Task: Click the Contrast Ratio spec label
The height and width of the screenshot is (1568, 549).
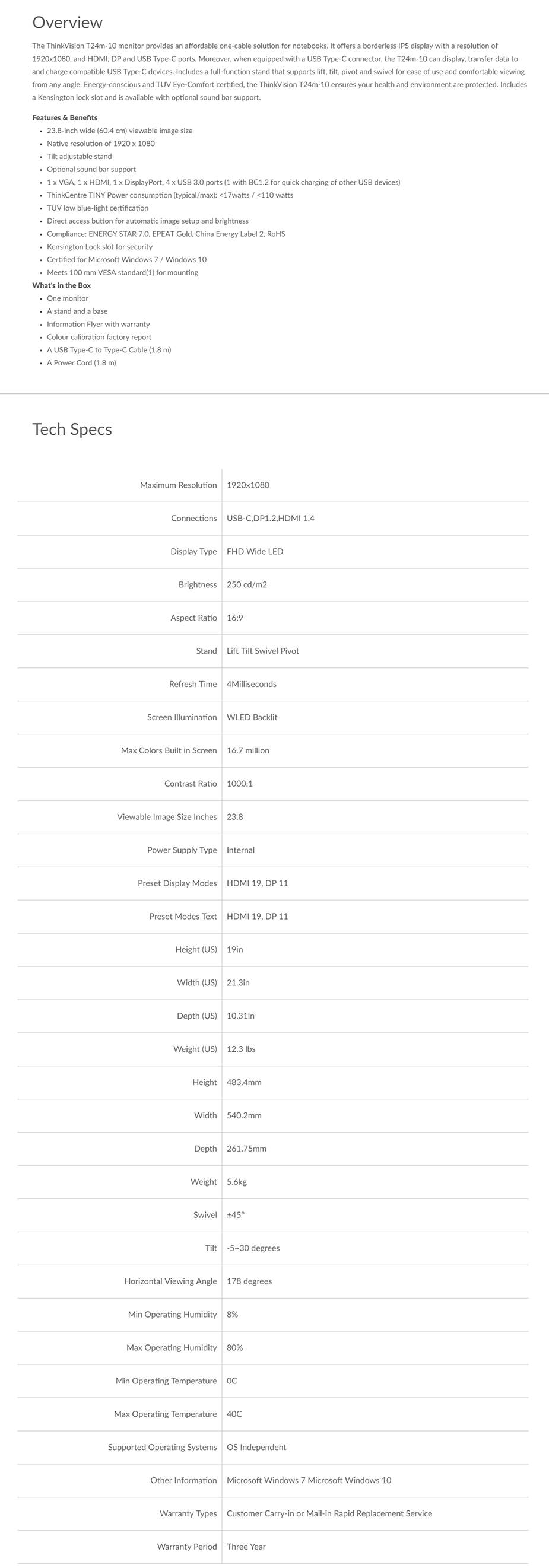Action: (x=190, y=784)
